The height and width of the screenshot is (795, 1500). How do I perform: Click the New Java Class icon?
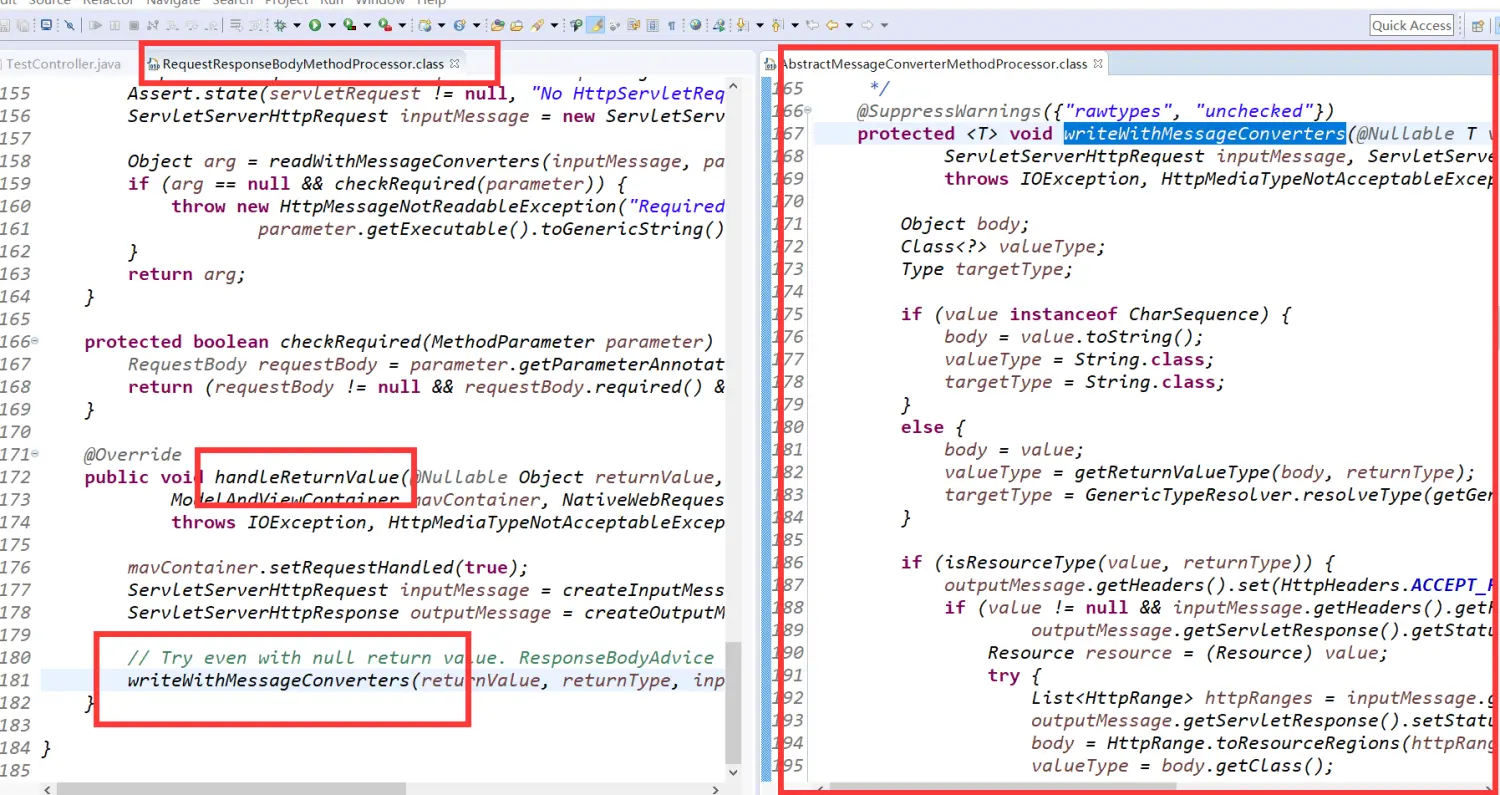click(x=460, y=25)
